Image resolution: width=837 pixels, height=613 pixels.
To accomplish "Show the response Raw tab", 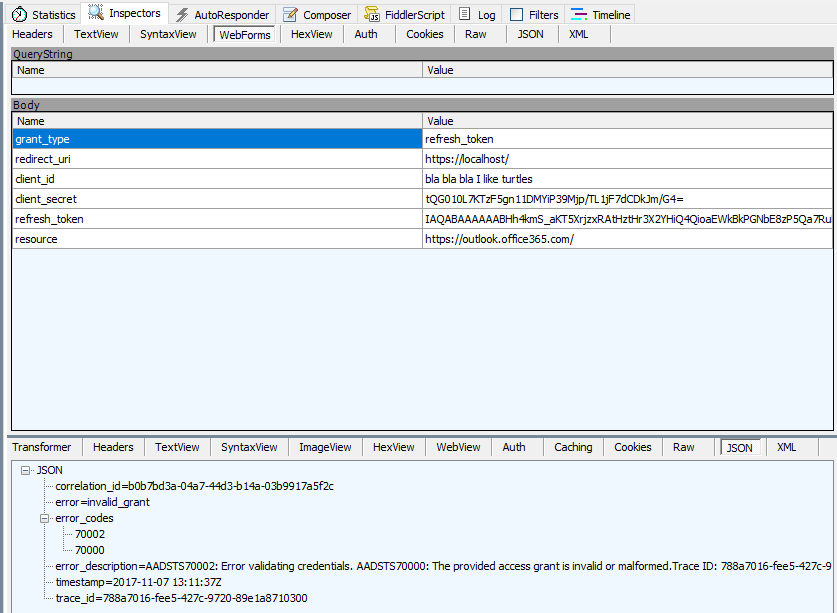I will pos(683,447).
